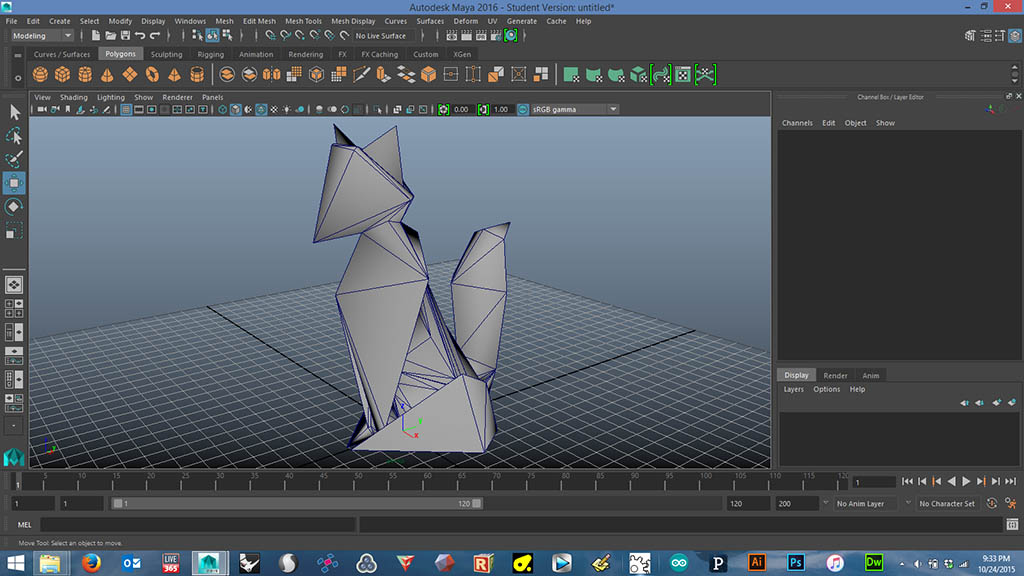Click the polygon cone shelf icon
This screenshot has width=1024, height=576.
tap(108, 75)
